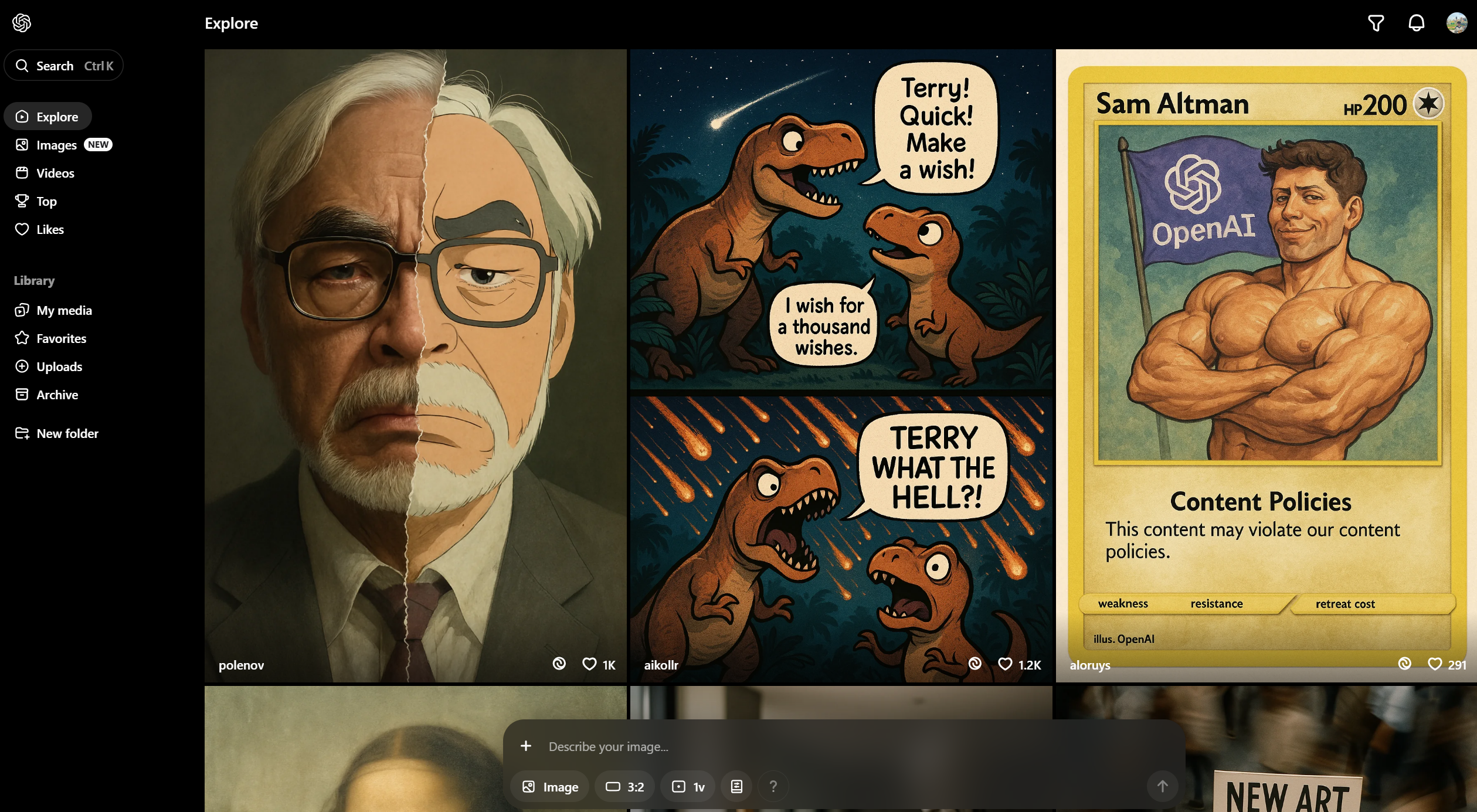Open the Top section
The height and width of the screenshot is (812, 1477).
[x=36, y=201]
